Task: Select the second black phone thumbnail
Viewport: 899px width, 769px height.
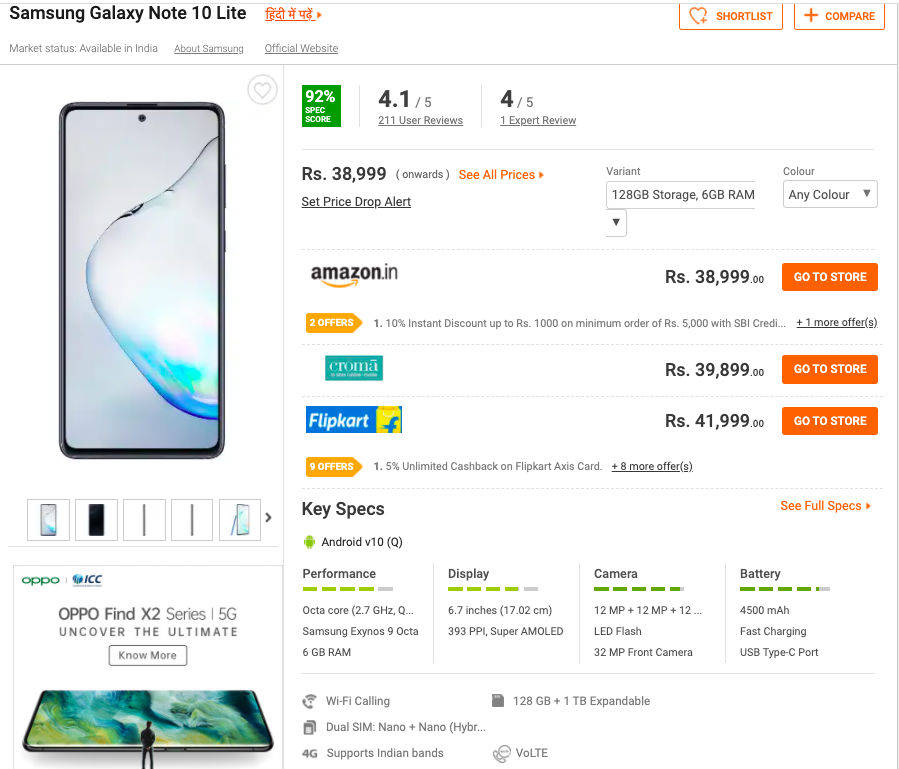Action: click(96, 520)
